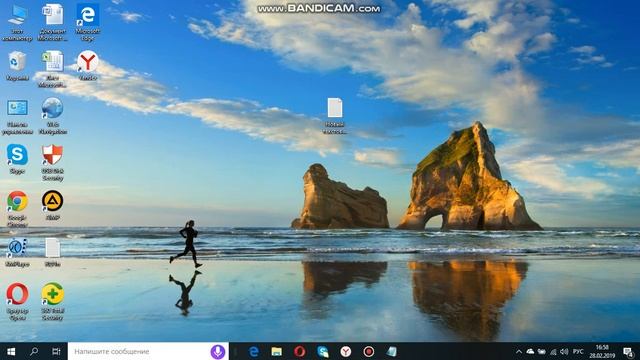Click the Cortana microphone button

[218, 351]
